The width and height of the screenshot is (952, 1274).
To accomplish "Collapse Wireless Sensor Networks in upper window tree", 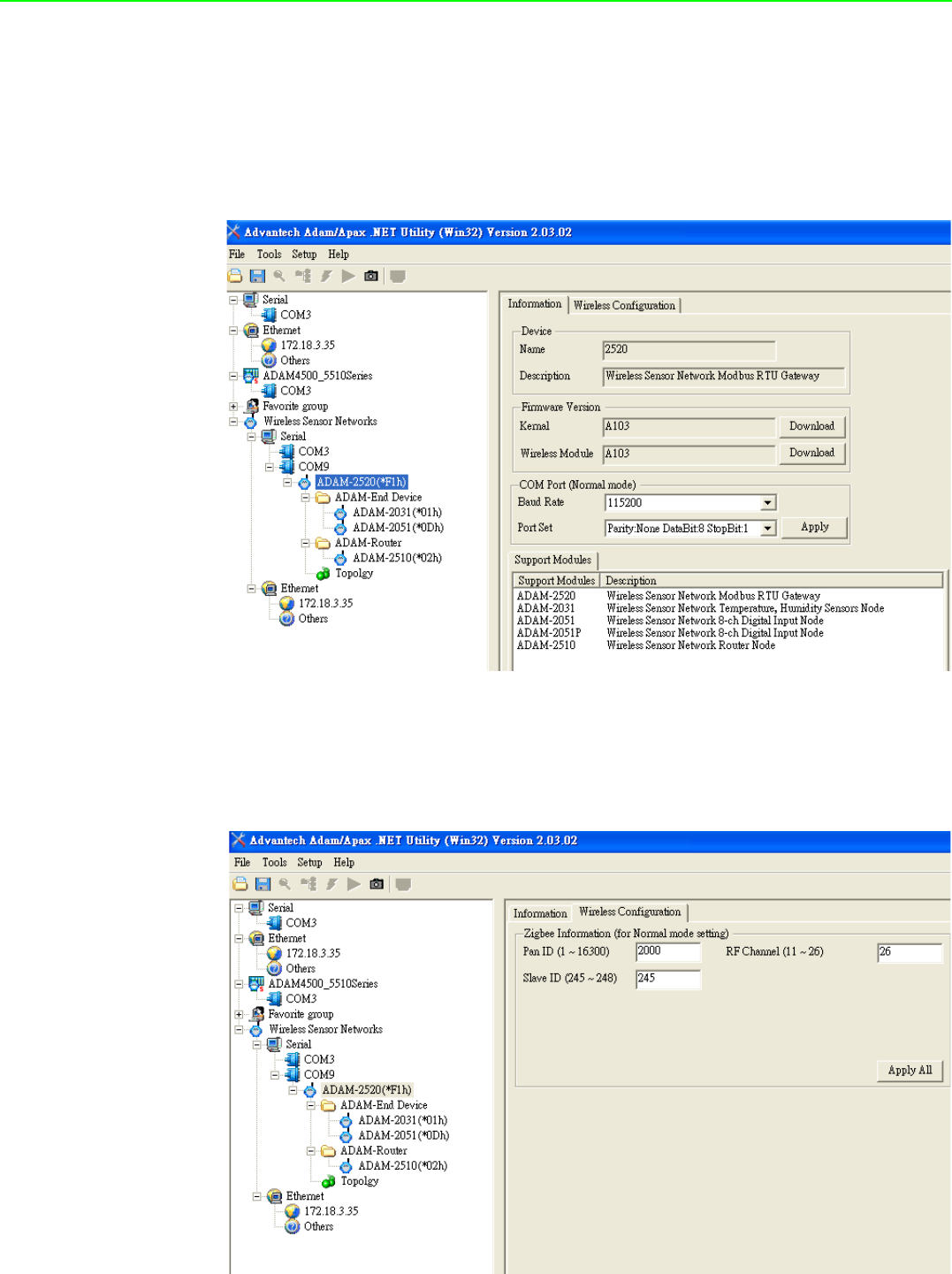I will tap(233, 422).
